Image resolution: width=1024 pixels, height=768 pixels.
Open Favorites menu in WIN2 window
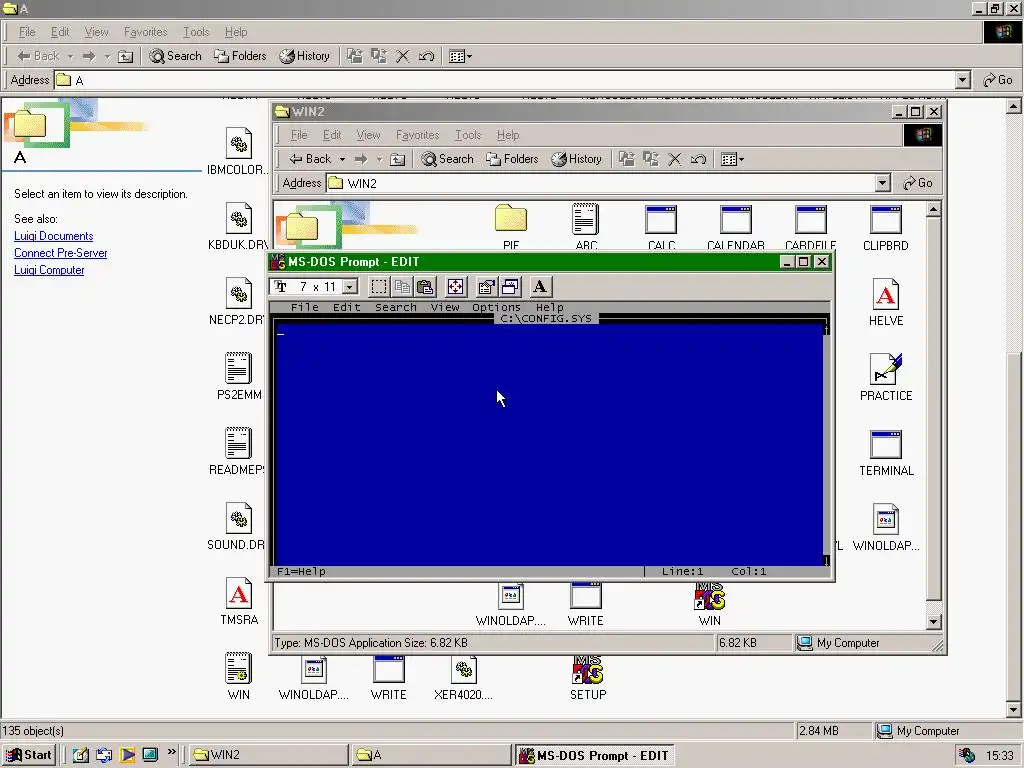[x=417, y=135]
